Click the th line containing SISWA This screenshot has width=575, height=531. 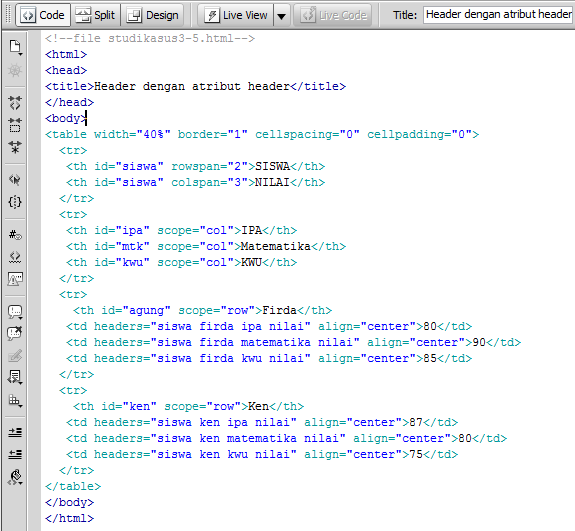coord(195,166)
